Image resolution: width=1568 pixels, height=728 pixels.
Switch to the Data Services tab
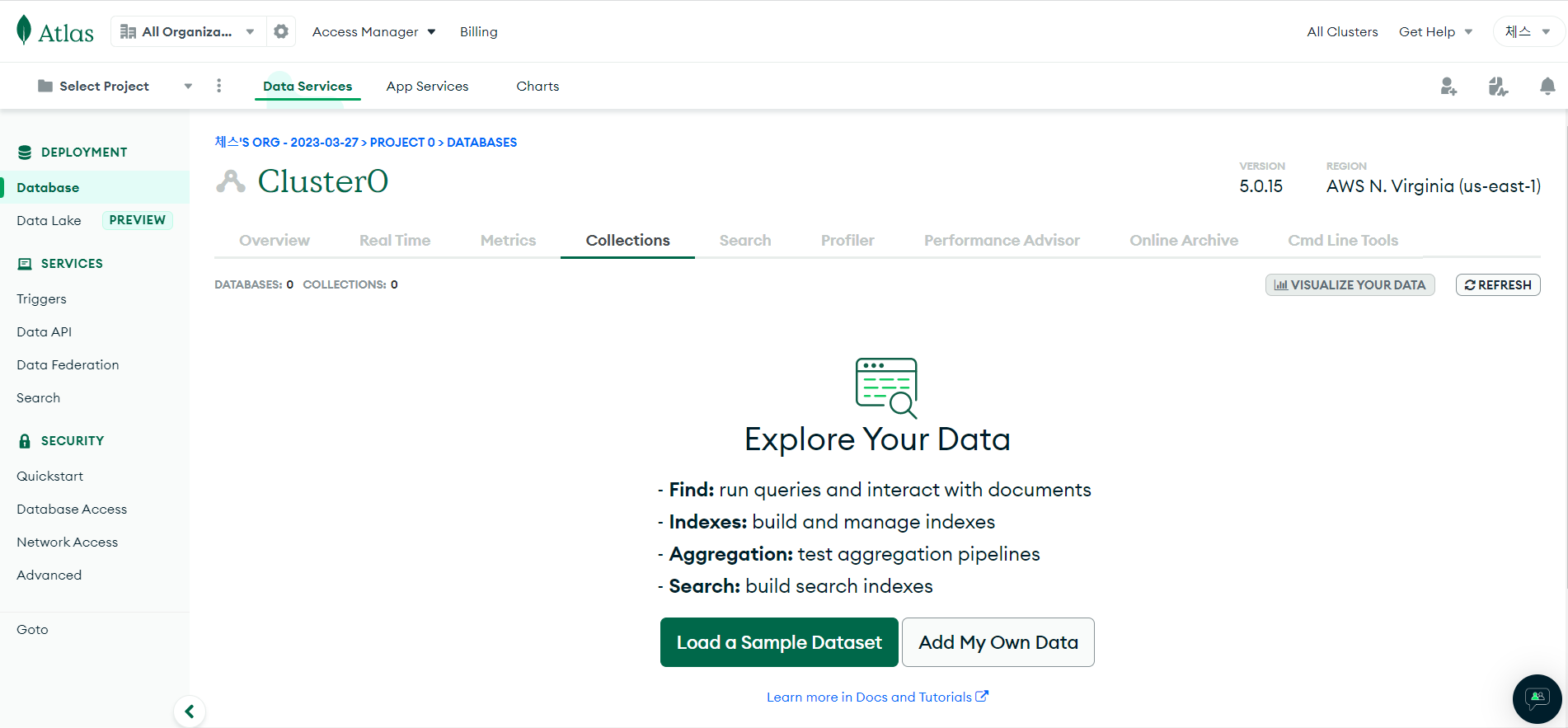point(307,86)
